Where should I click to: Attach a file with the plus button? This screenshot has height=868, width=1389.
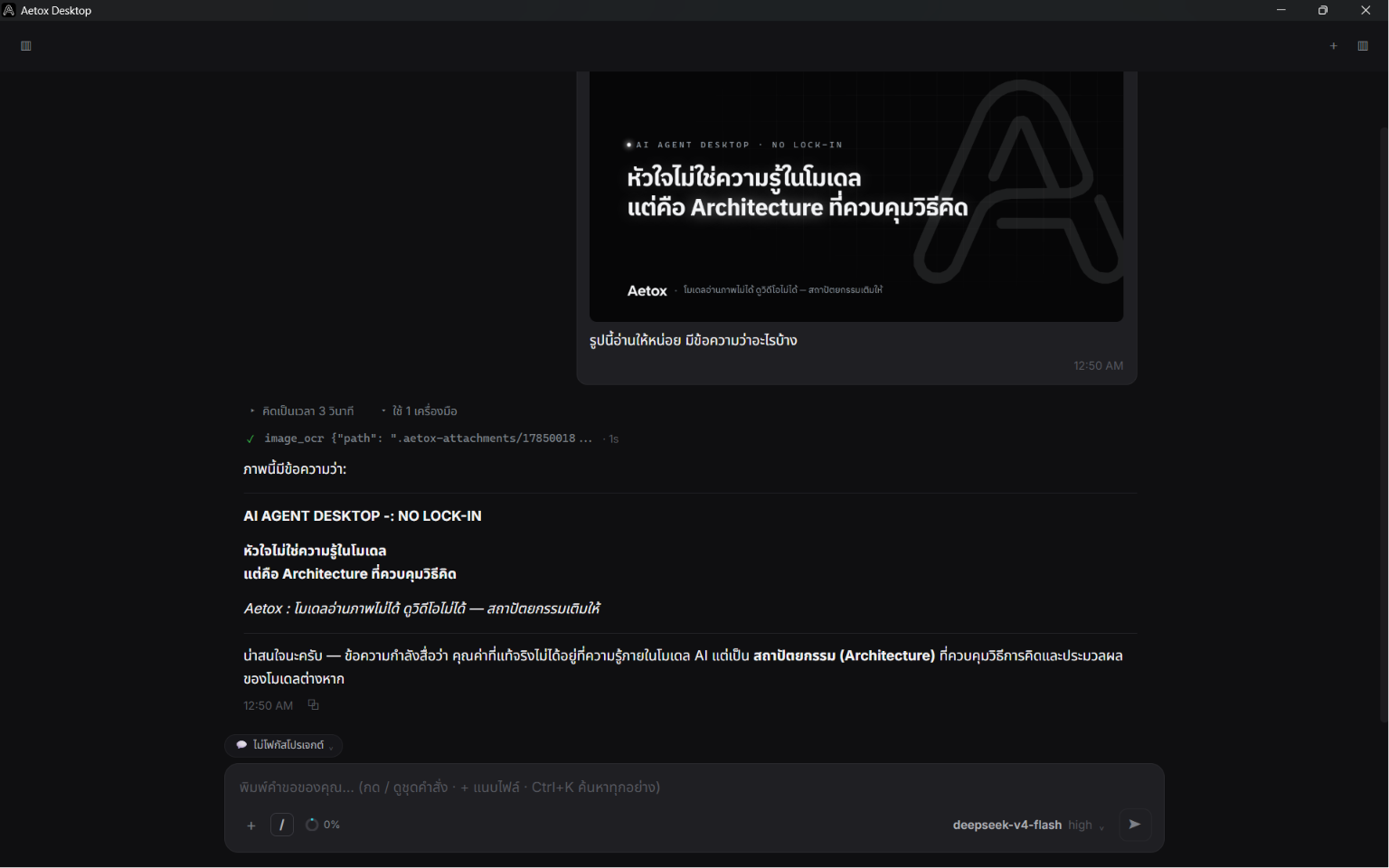251,826
